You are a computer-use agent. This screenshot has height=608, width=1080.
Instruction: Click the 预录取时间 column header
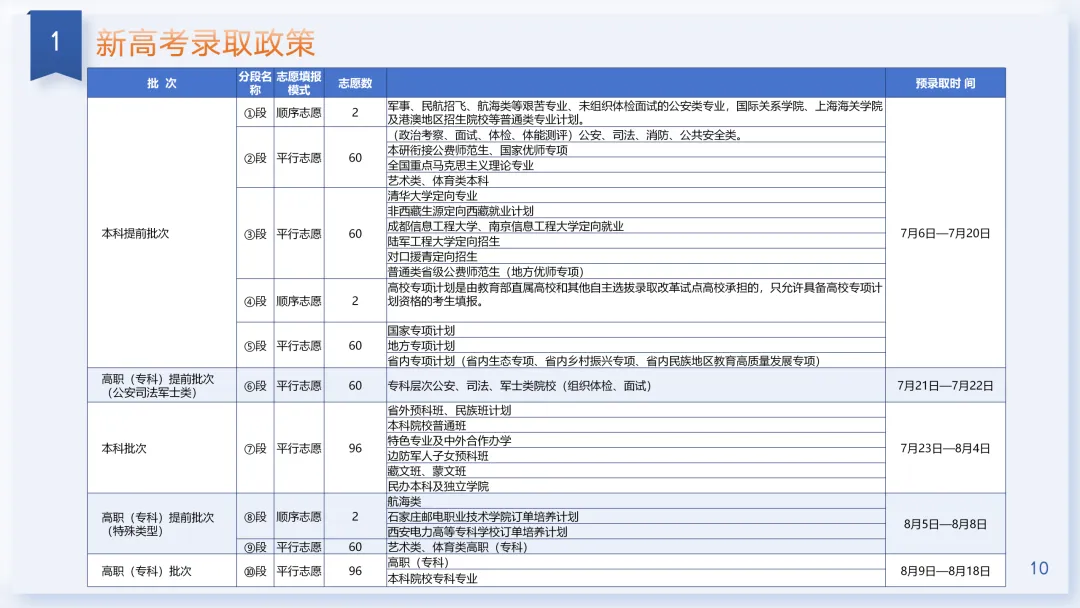pyautogui.click(x=945, y=83)
